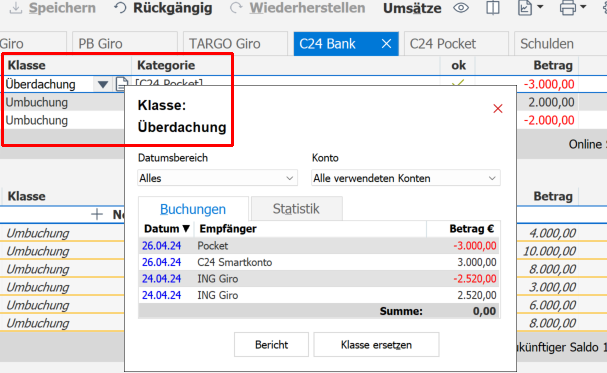Switch to the C24 Pocket tab

456,44
